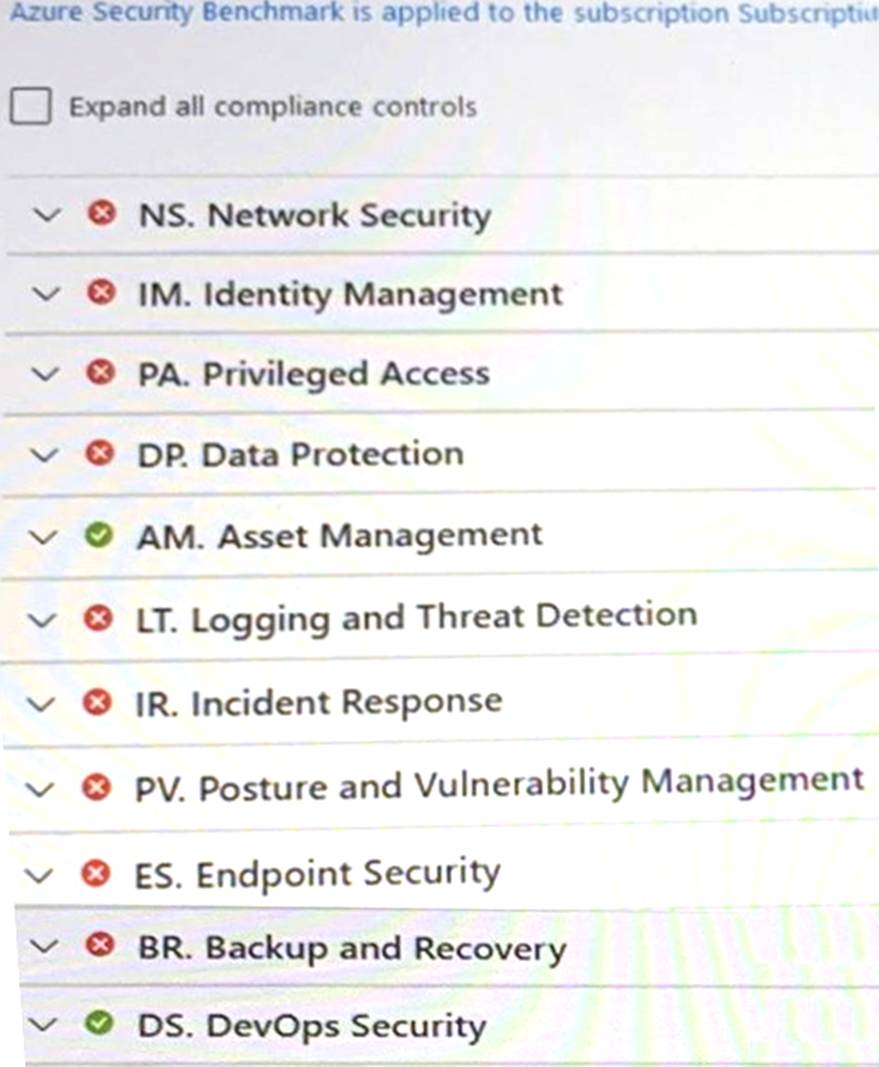The height and width of the screenshot is (1067, 879).
Task: Click the red failed icon beside Network Security
Action: click(x=100, y=214)
